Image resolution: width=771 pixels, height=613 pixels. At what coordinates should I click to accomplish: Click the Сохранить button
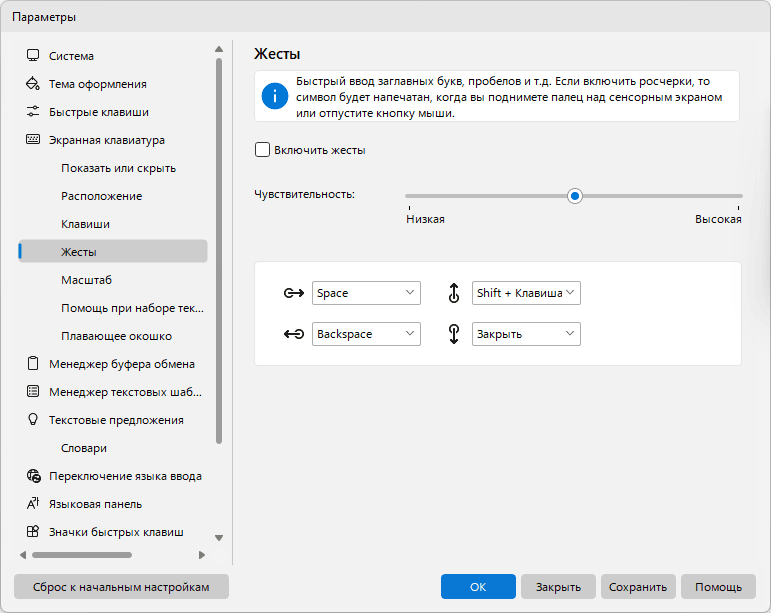point(638,586)
